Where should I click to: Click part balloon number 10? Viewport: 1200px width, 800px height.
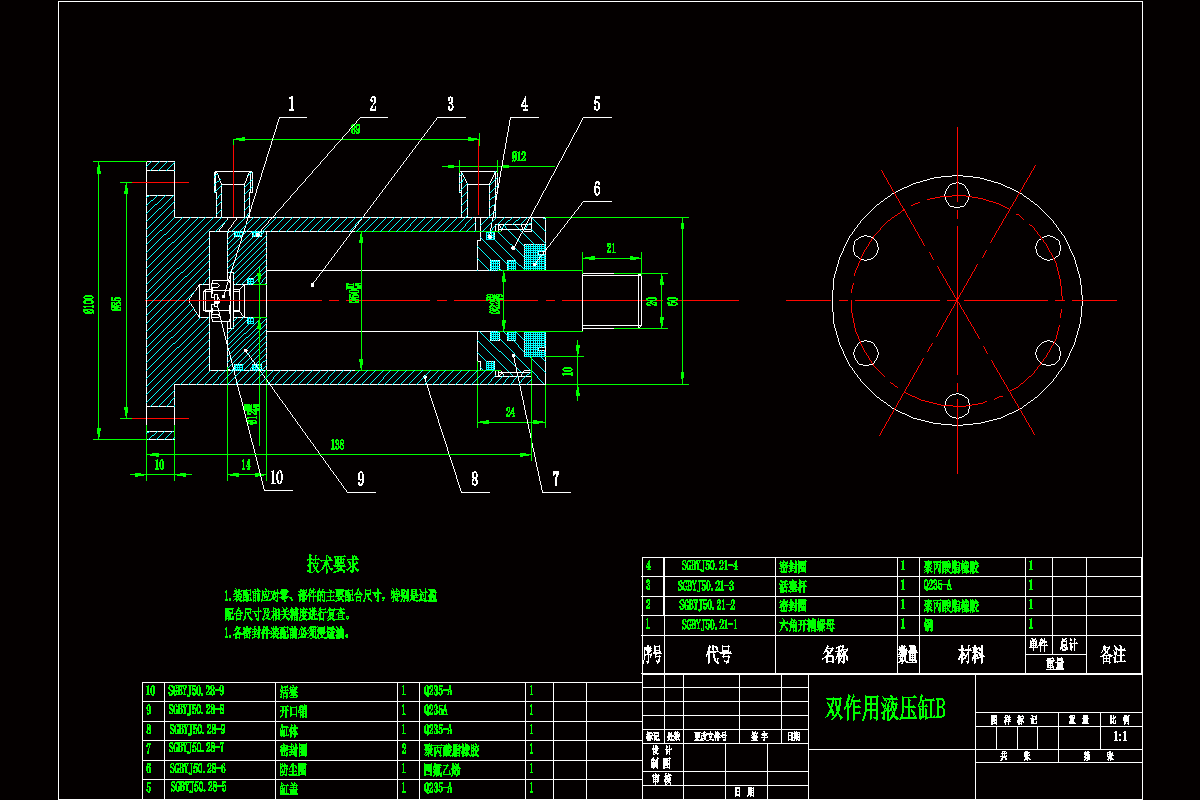[x=277, y=478]
